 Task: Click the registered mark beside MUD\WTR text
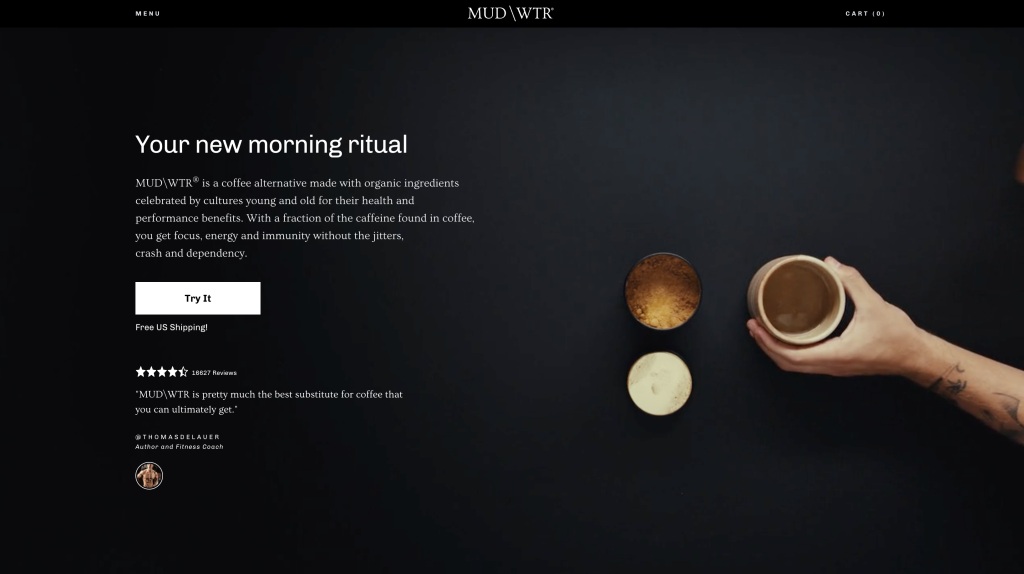[196, 180]
